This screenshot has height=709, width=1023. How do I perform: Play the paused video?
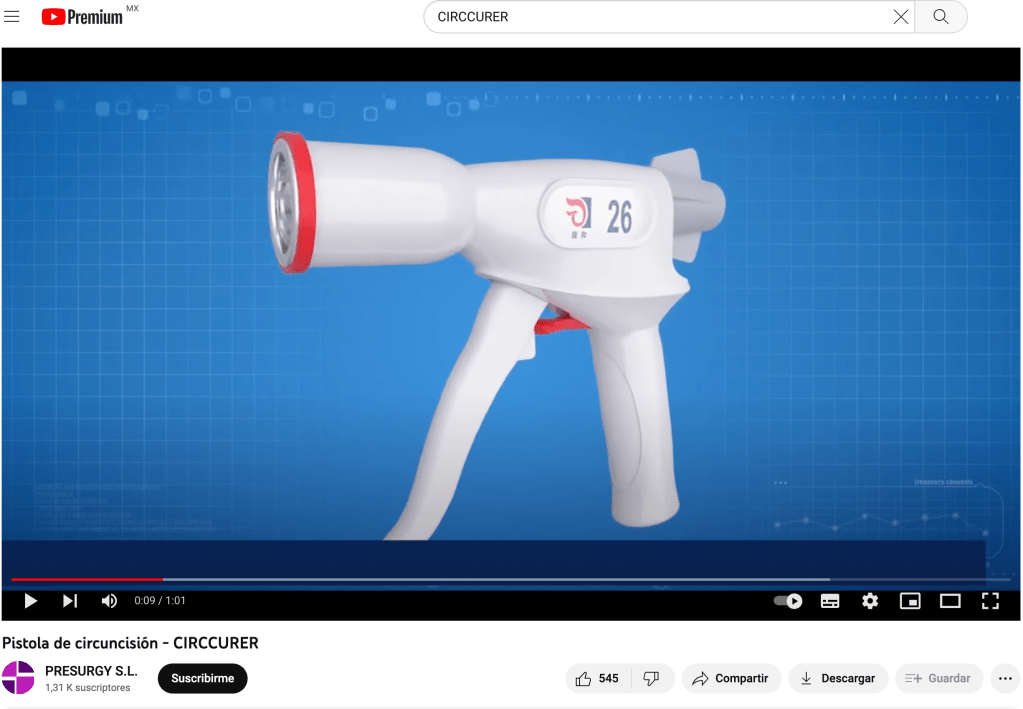coord(30,601)
